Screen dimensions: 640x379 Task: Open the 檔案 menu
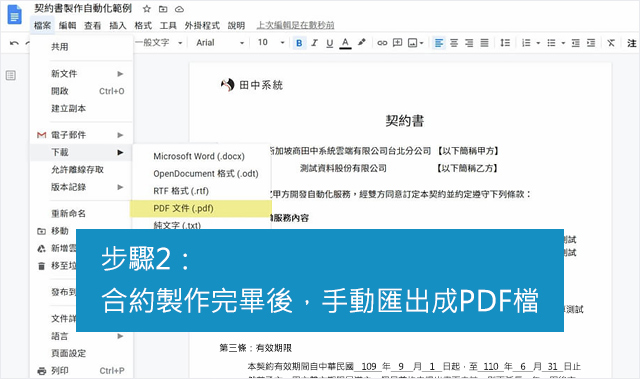[x=42, y=25]
